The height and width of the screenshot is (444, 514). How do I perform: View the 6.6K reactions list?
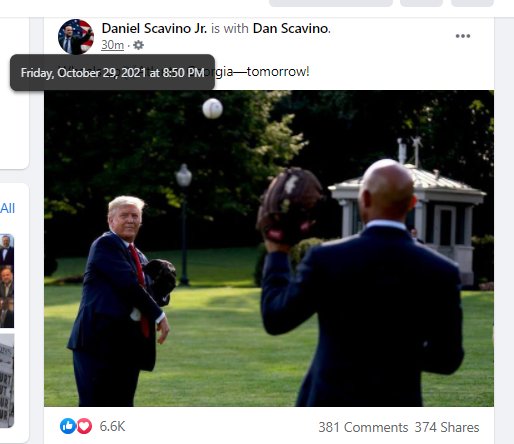point(112,426)
